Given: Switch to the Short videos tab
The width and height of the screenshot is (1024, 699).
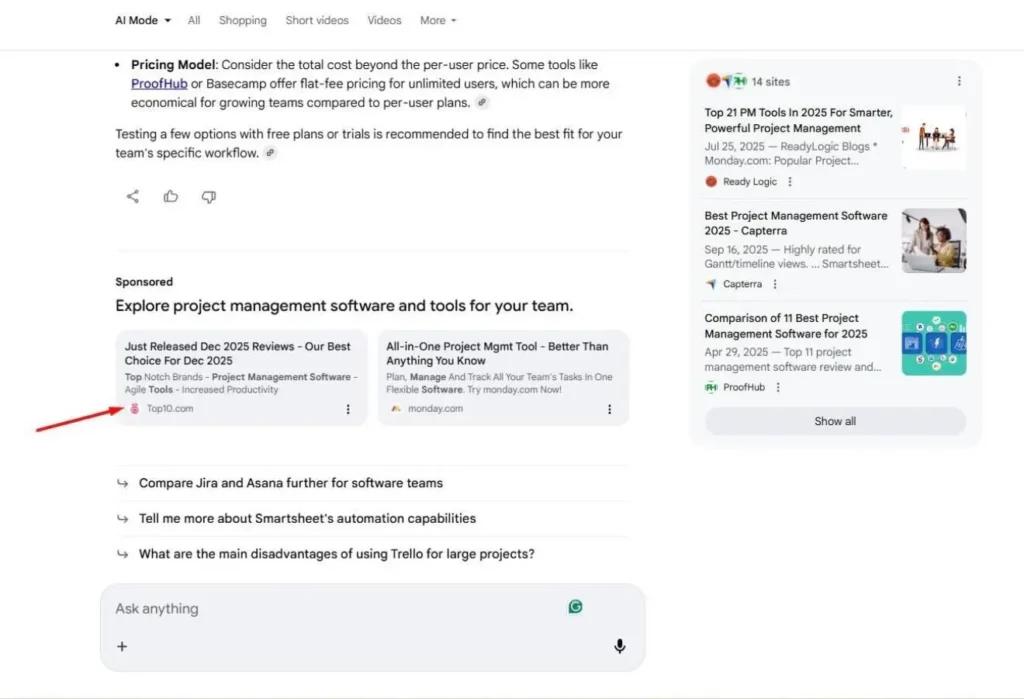Looking at the screenshot, I should [x=317, y=20].
